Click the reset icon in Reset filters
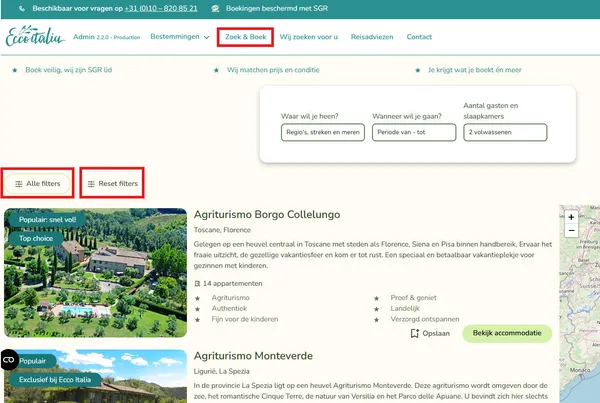600x403 pixels. tap(91, 184)
